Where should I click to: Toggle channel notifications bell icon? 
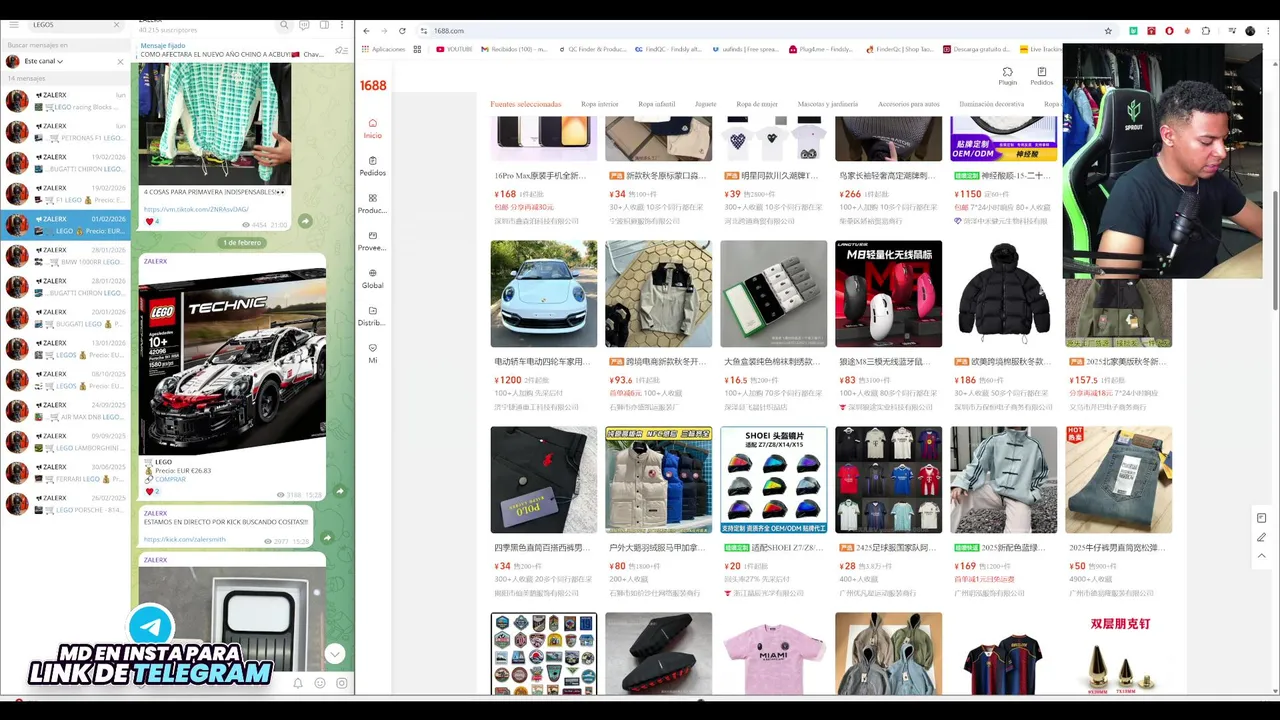tap(297, 683)
